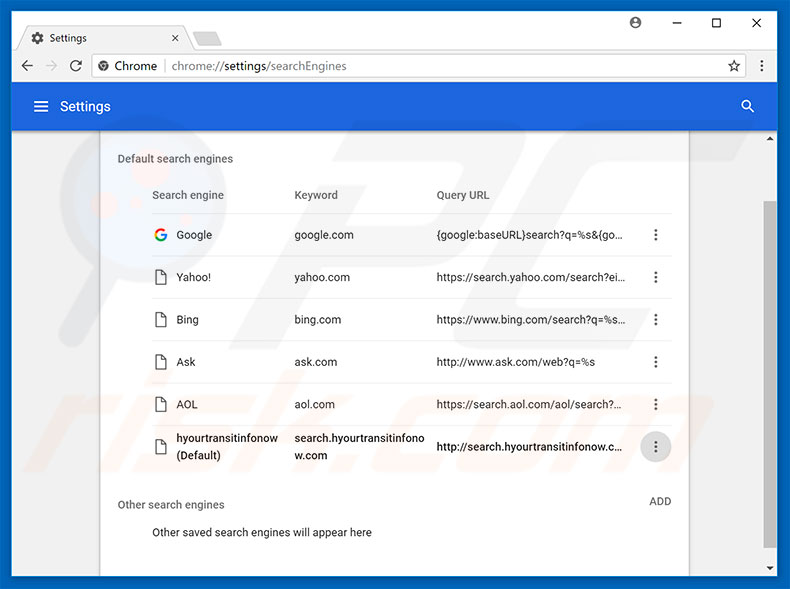Open Chrome's three-dot main menu
790x589 pixels.
pyautogui.click(x=762, y=66)
